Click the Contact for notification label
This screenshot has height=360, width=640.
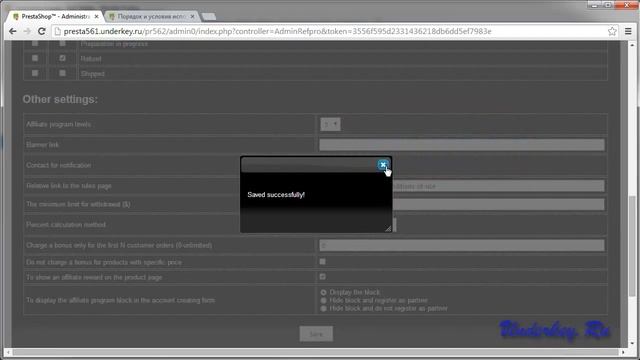58,165
